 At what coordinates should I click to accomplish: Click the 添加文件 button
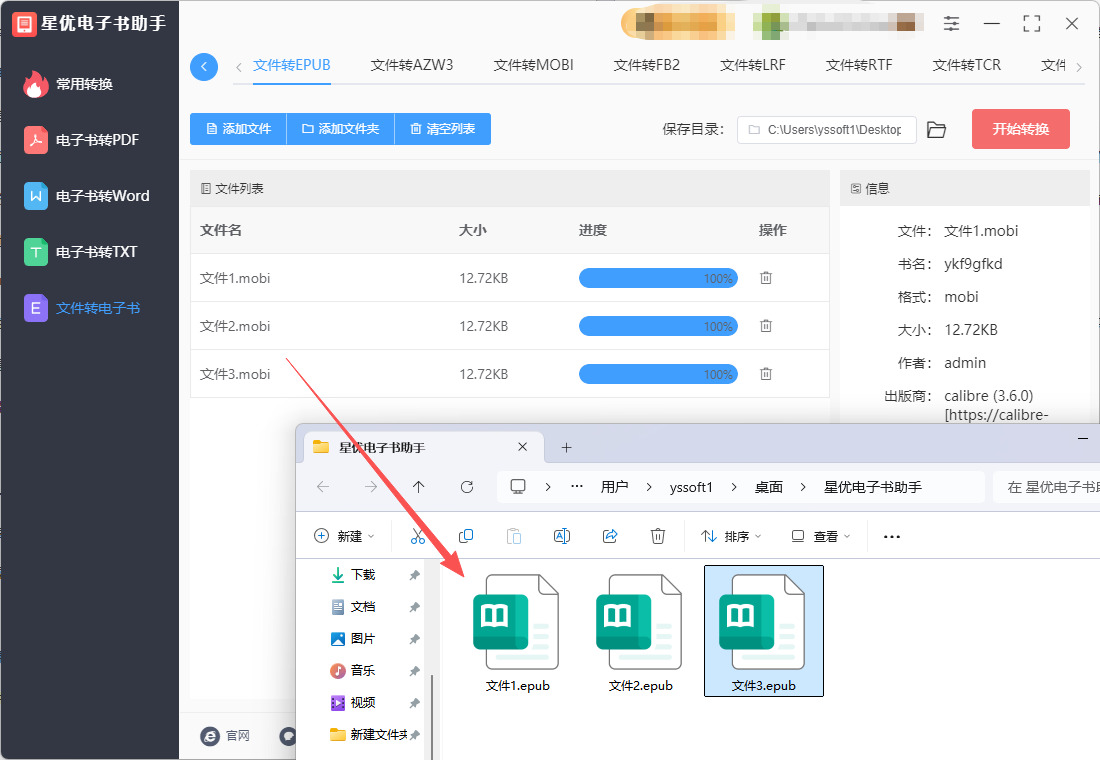tap(238, 129)
